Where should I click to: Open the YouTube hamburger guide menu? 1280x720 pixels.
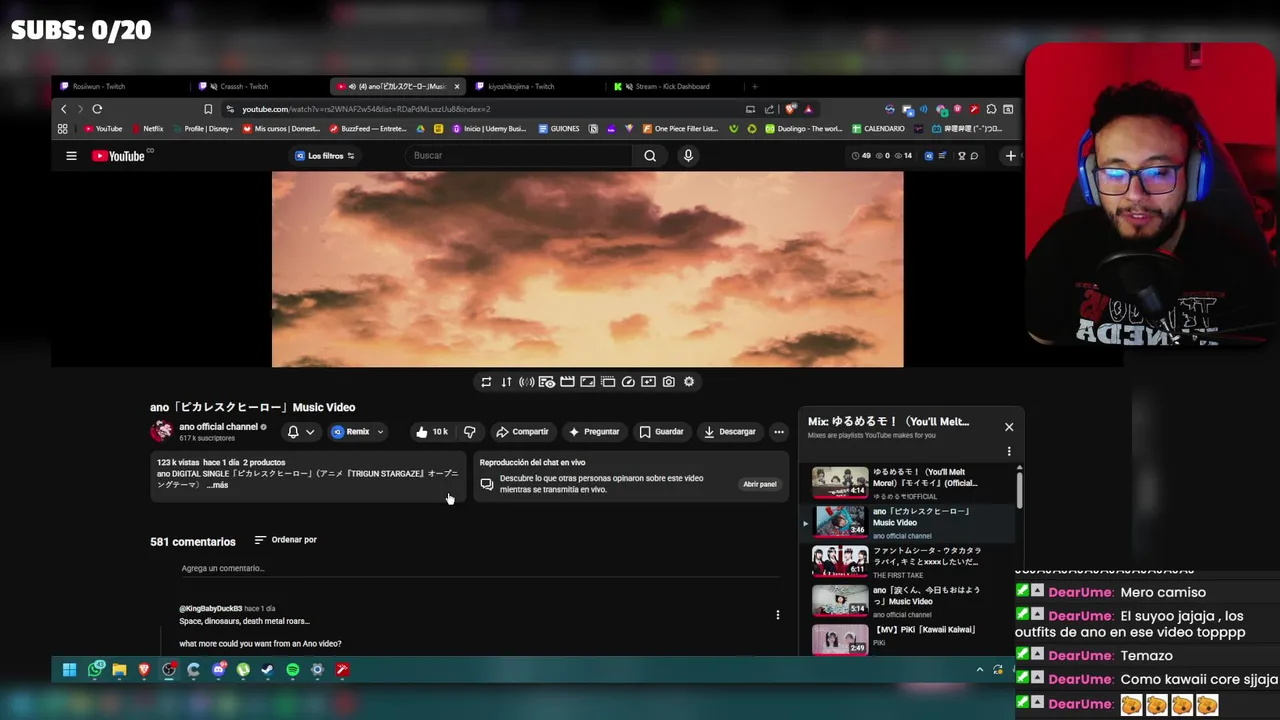(71, 156)
